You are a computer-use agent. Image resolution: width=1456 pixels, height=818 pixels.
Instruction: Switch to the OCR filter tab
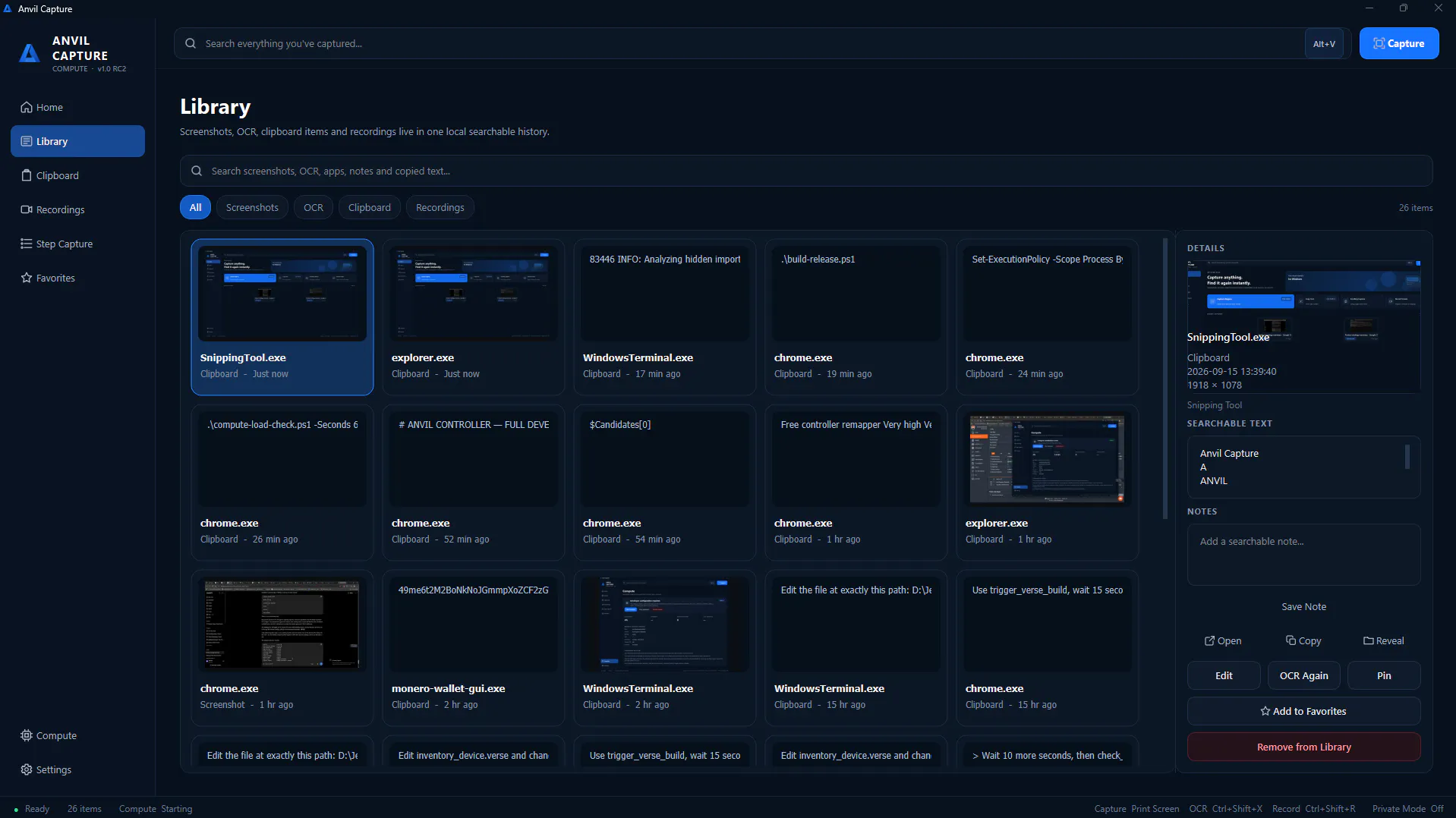(x=314, y=207)
